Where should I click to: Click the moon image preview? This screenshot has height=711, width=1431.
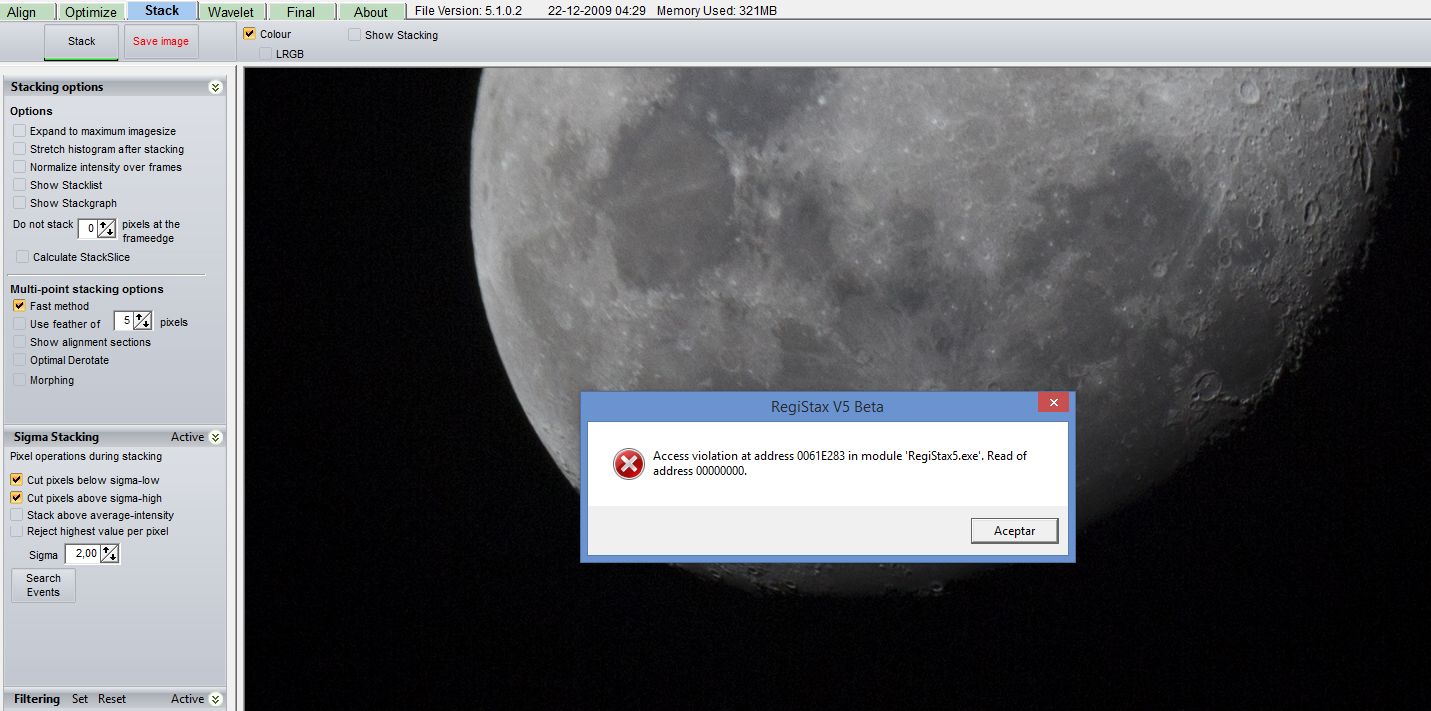837,389
